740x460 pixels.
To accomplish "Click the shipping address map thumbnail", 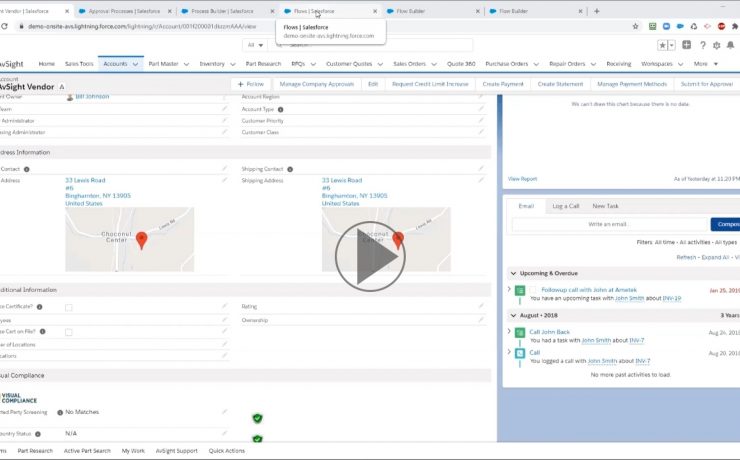I will [386, 239].
